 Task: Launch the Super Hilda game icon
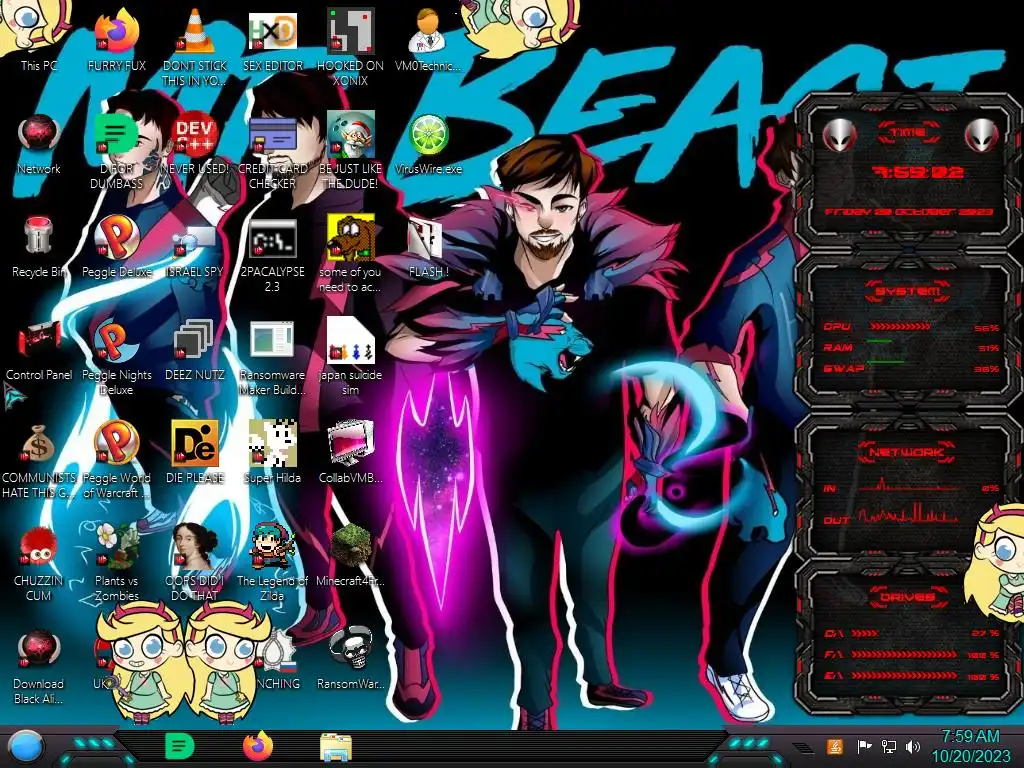tap(272, 452)
